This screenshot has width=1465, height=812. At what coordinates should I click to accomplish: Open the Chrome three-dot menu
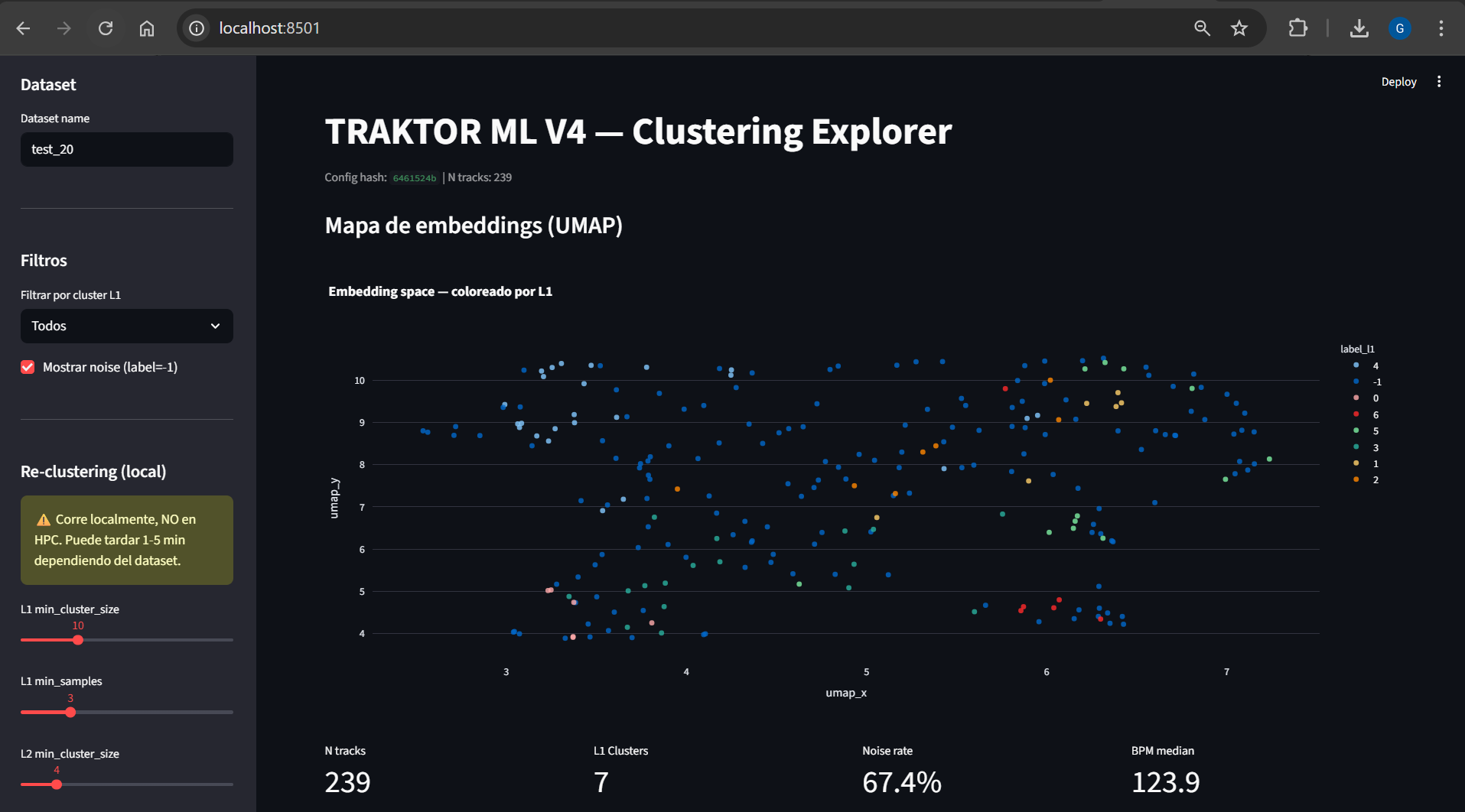pyautogui.click(x=1441, y=28)
